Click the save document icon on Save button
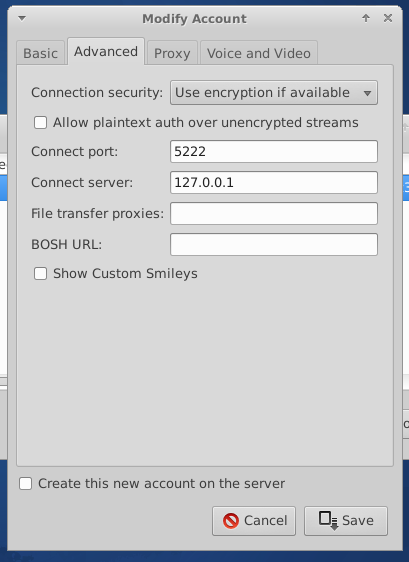 coord(328,521)
